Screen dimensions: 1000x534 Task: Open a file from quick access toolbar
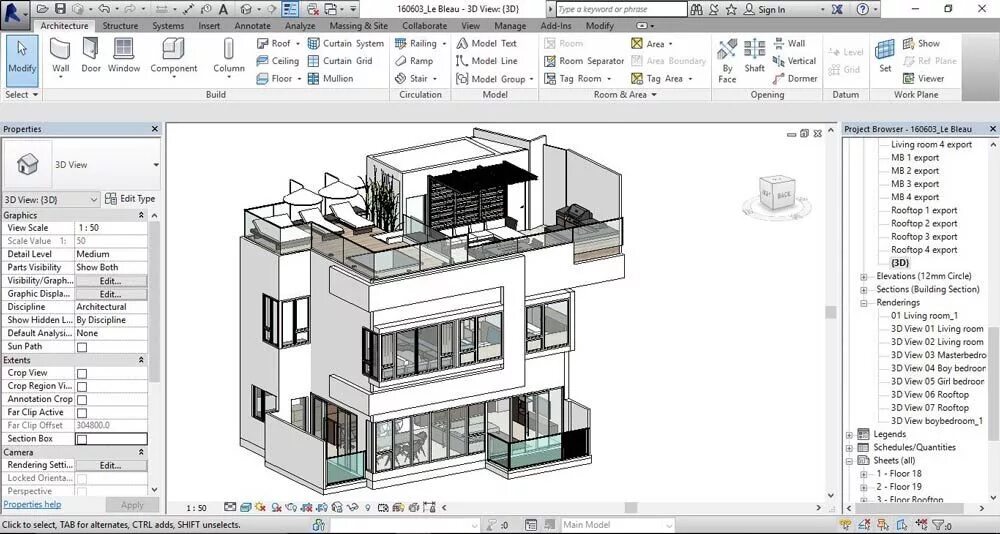42,9
